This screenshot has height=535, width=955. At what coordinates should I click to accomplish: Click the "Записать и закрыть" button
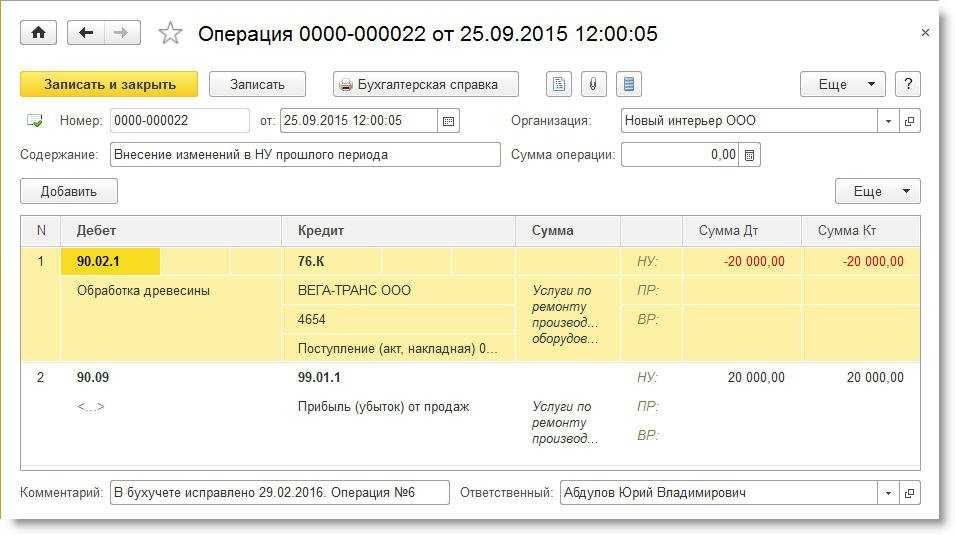(109, 84)
